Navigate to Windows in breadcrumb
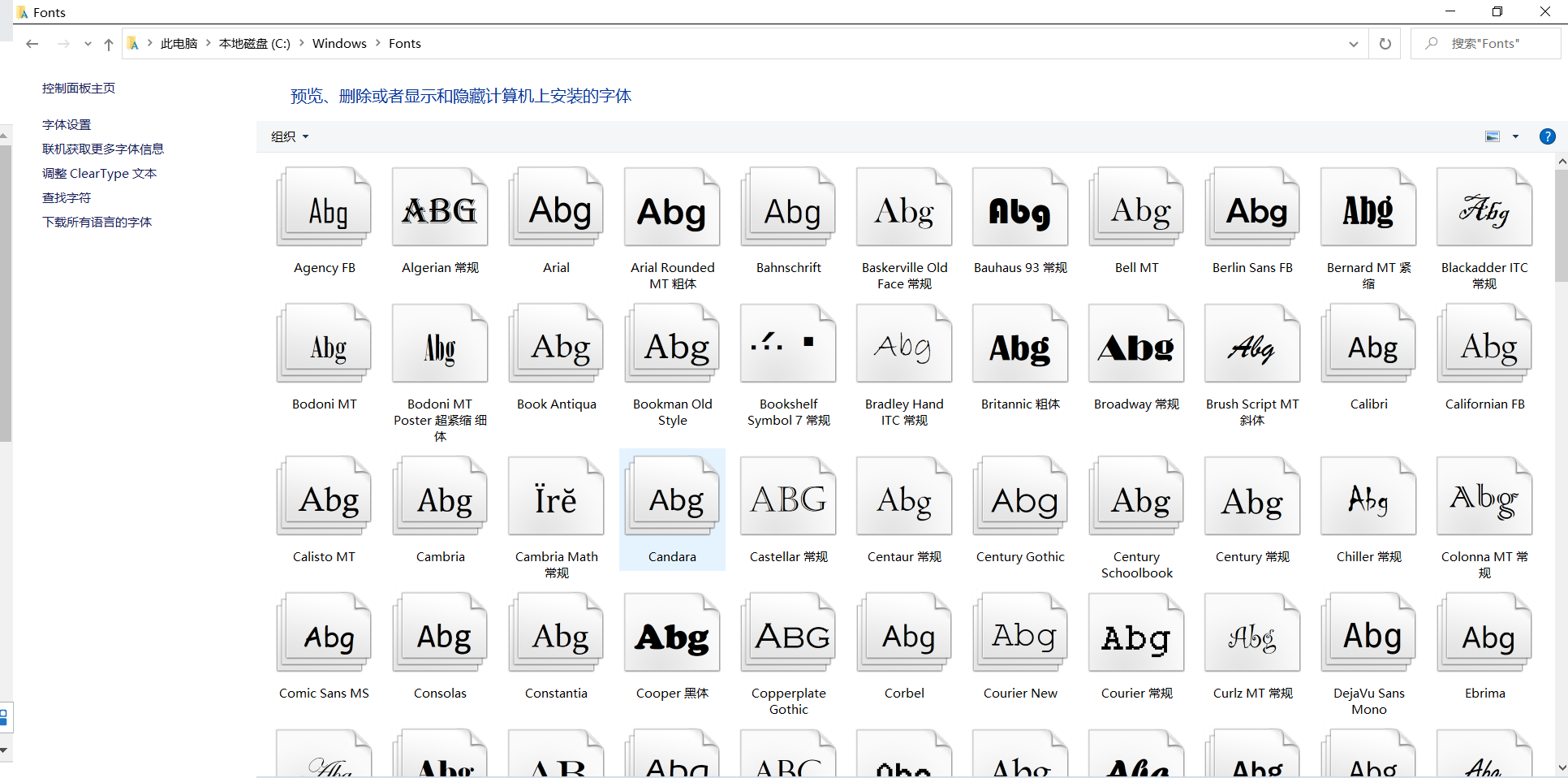Image resolution: width=1568 pixels, height=778 pixels. pyautogui.click(x=339, y=44)
